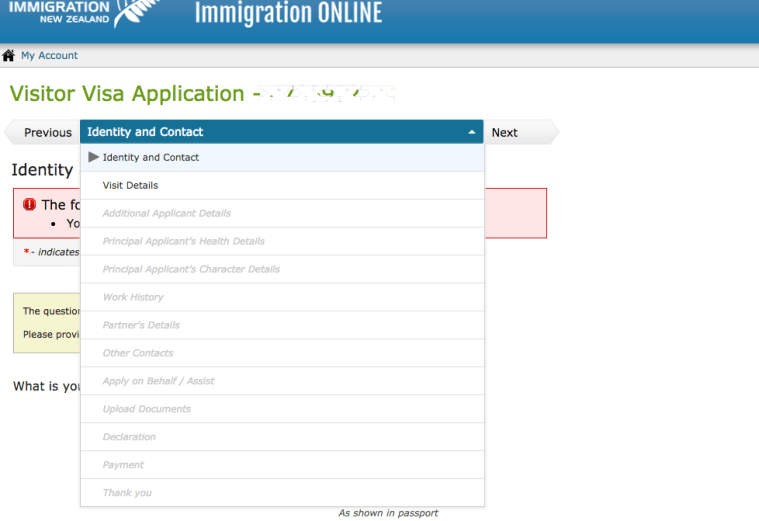Collapse the Identity and Contact dropdown arrow
759x521 pixels.
(x=472, y=132)
